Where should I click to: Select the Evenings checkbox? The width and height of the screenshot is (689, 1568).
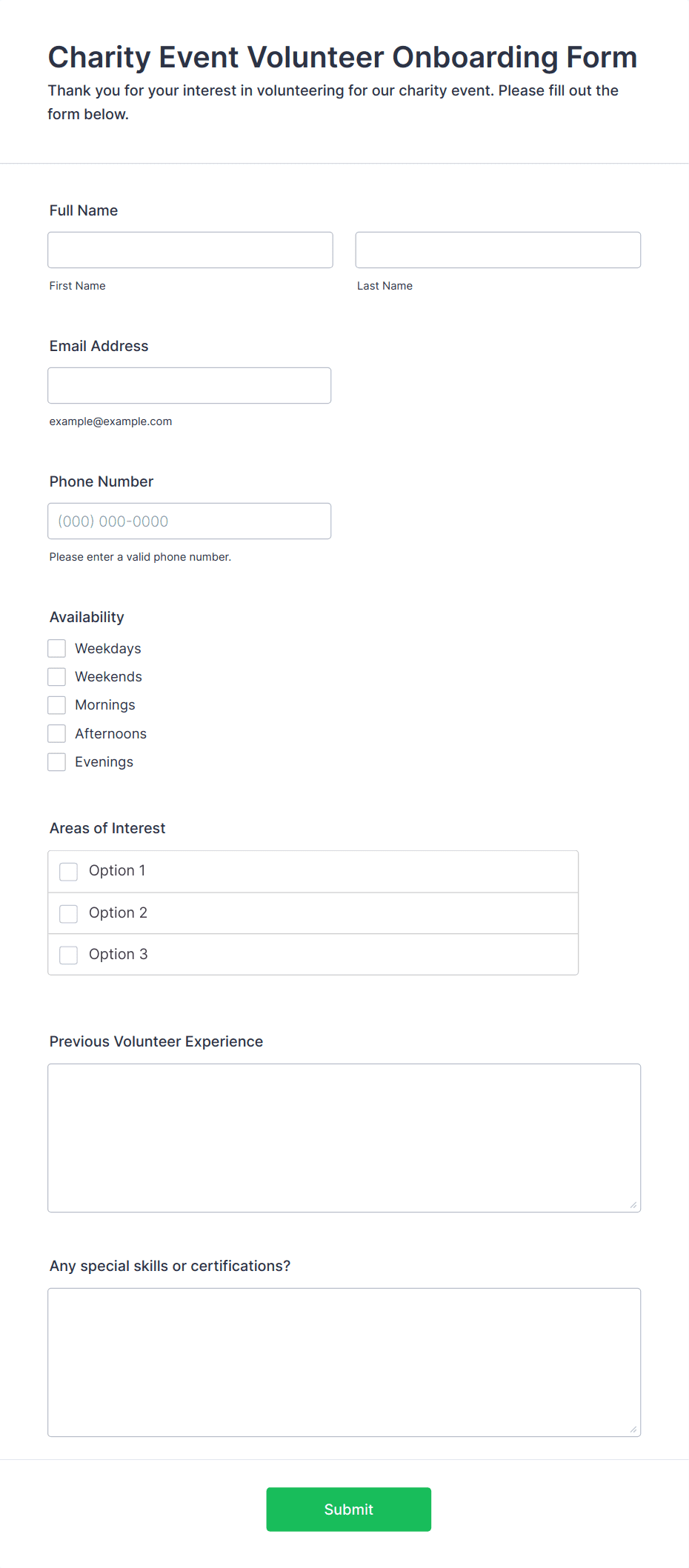pyautogui.click(x=57, y=761)
